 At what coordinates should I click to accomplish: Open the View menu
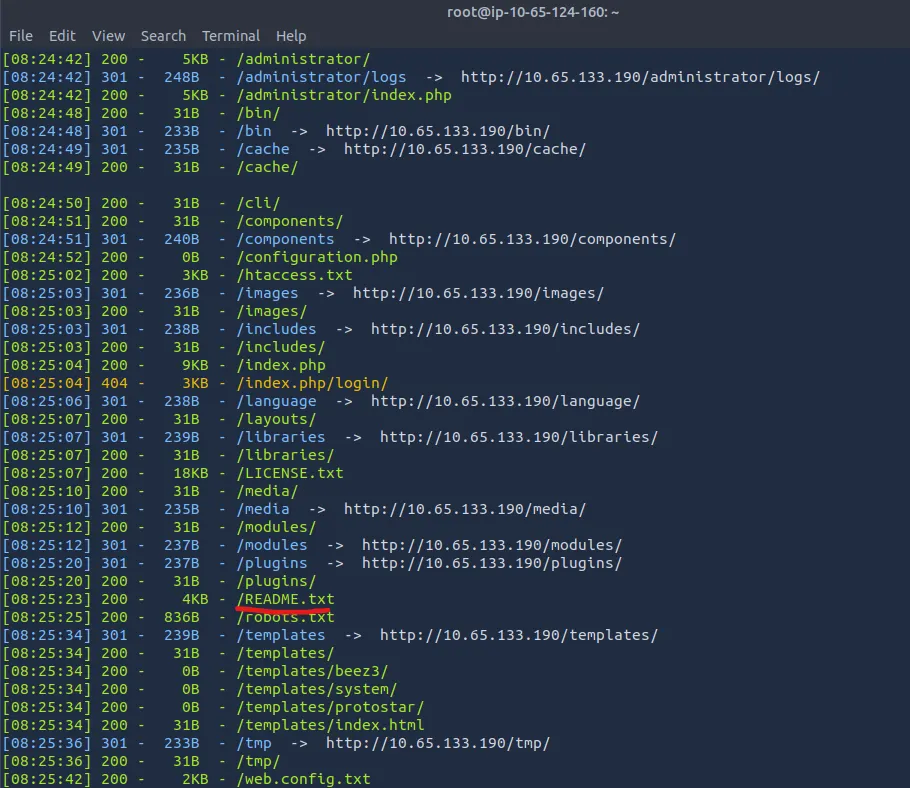click(x=108, y=36)
